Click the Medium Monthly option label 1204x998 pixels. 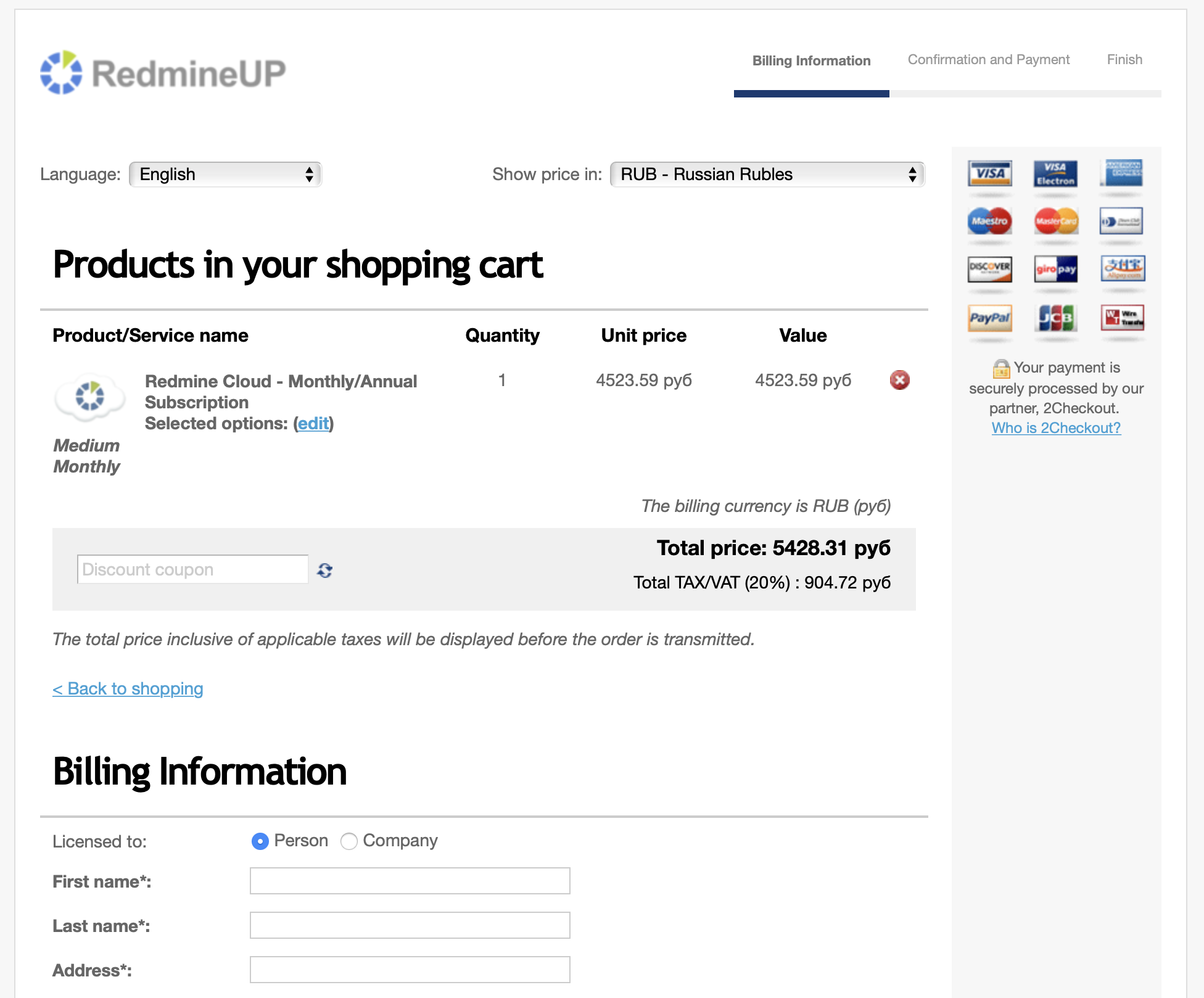[86, 456]
